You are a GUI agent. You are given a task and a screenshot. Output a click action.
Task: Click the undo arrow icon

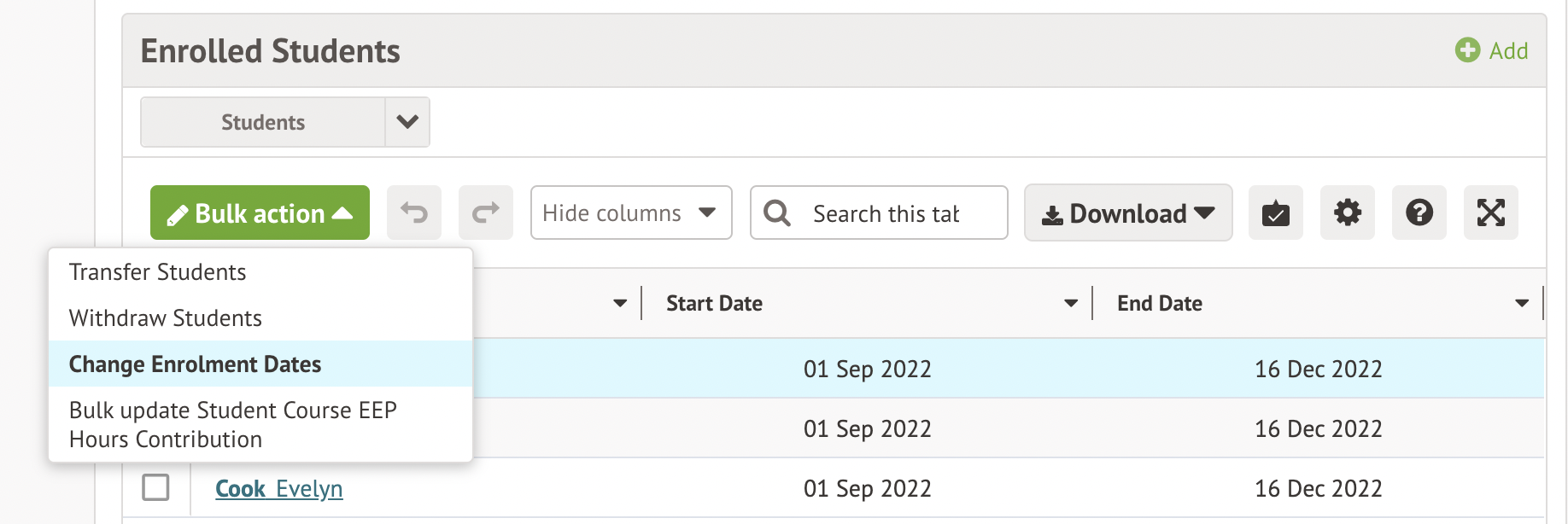click(414, 213)
